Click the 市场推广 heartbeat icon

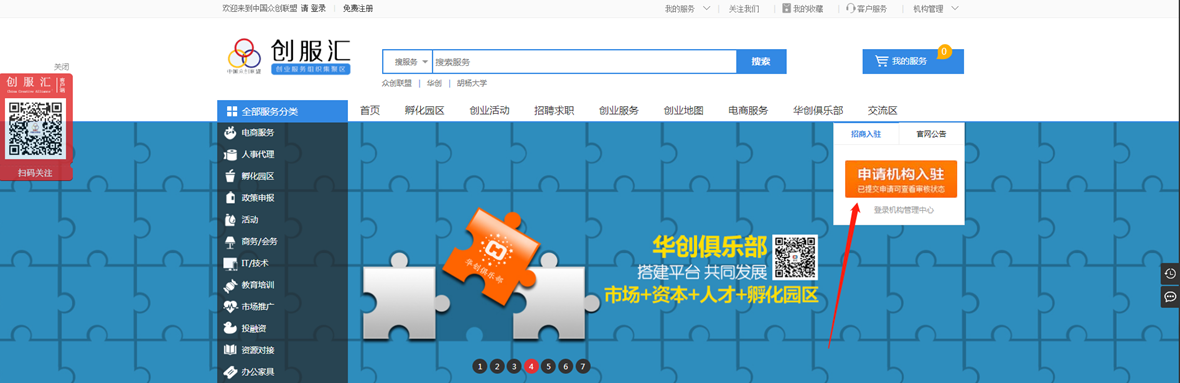pos(230,306)
